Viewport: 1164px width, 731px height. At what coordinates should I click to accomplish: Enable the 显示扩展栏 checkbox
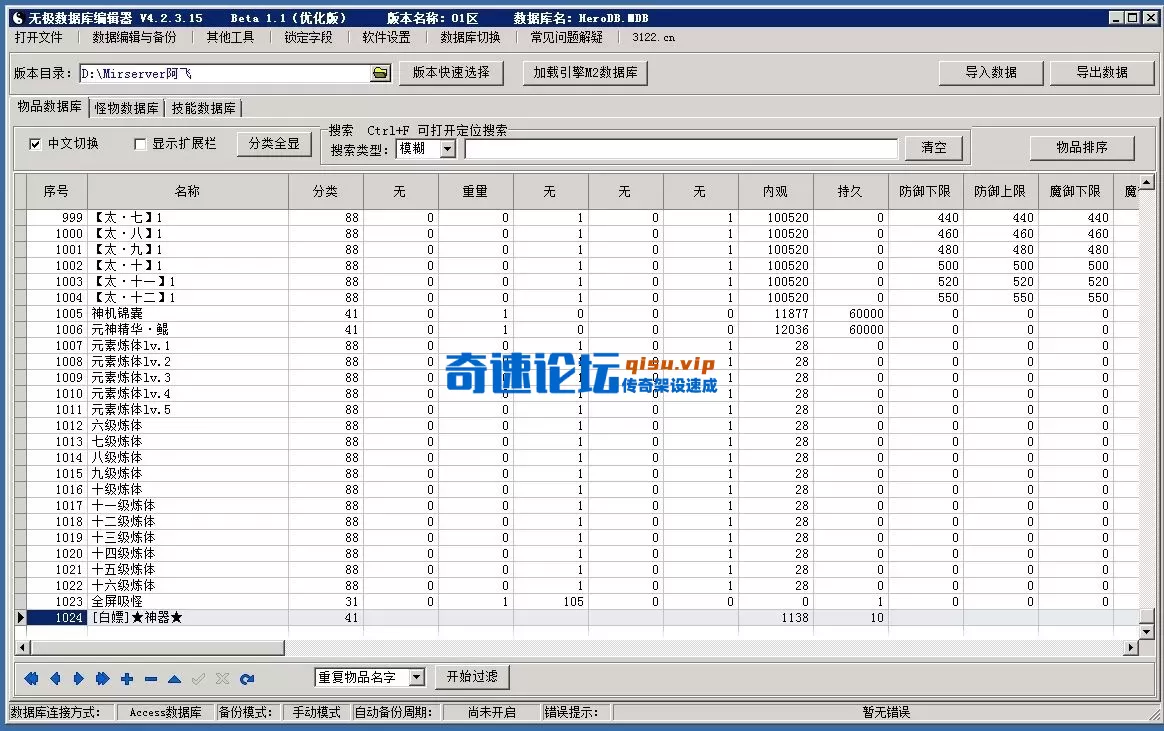point(139,144)
